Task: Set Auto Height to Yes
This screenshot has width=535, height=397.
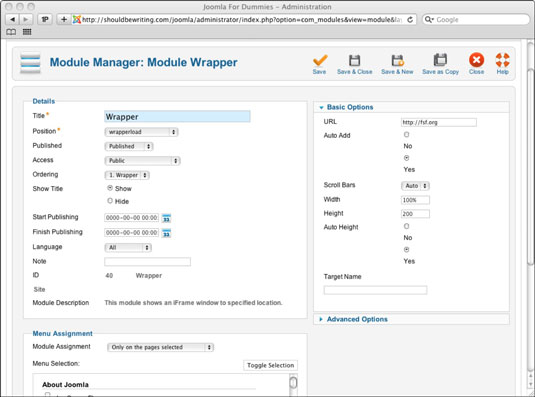Action: tap(406, 250)
